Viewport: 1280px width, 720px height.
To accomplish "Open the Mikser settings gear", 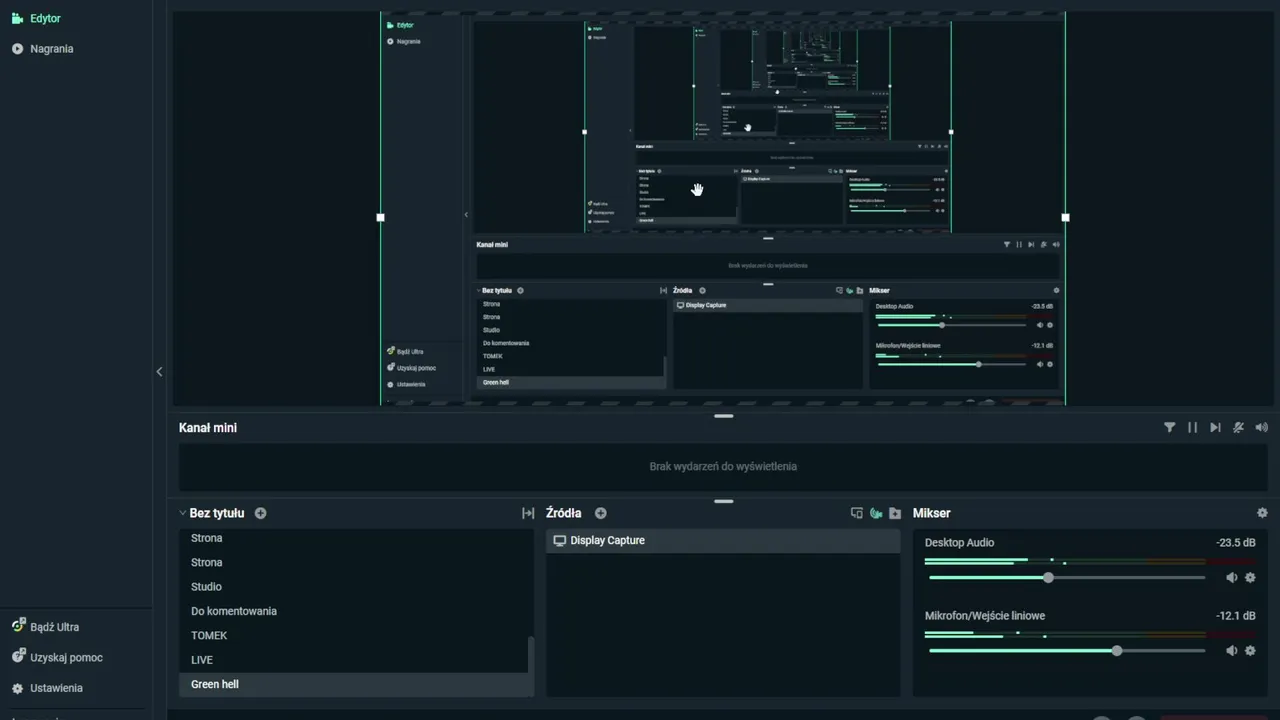I will pyautogui.click(x=1262, y=513).
